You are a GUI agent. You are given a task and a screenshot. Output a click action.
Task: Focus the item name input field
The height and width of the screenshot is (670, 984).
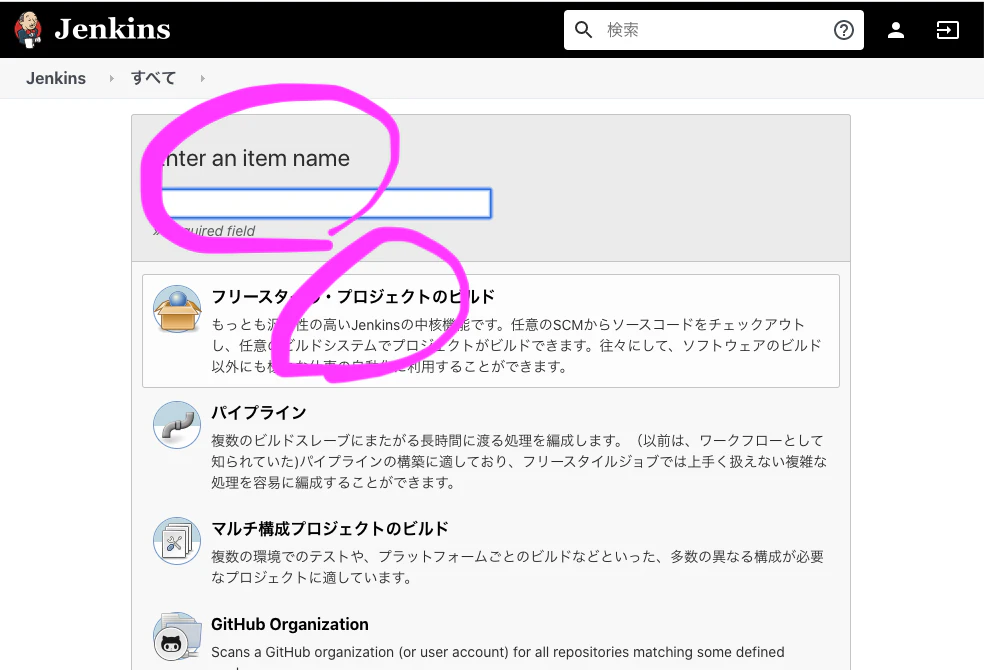pos(323,203)
